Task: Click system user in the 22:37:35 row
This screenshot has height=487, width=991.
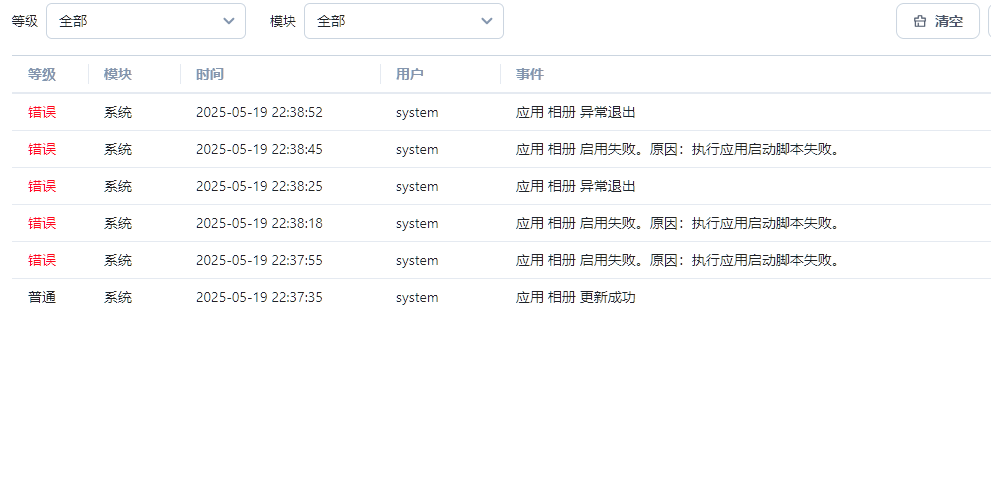Action: pyautogui.click(x=417, y=298)
